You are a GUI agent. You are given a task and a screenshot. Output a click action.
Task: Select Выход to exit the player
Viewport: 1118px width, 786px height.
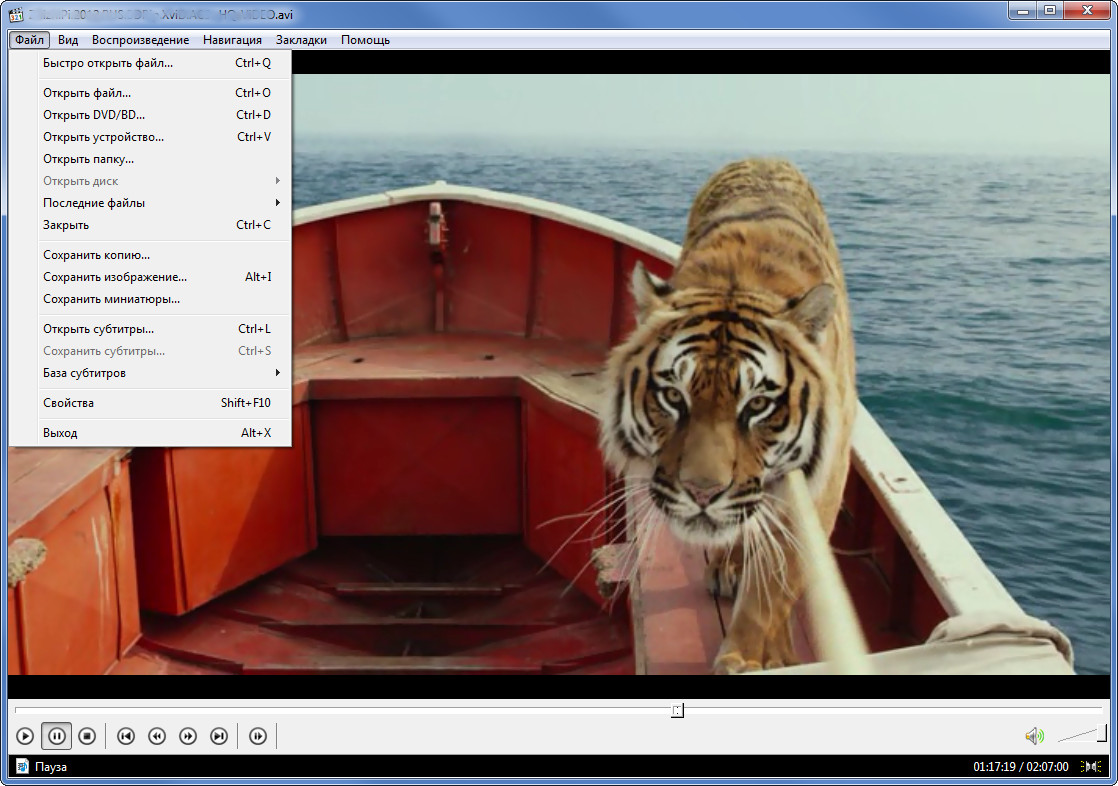point(150,433)
